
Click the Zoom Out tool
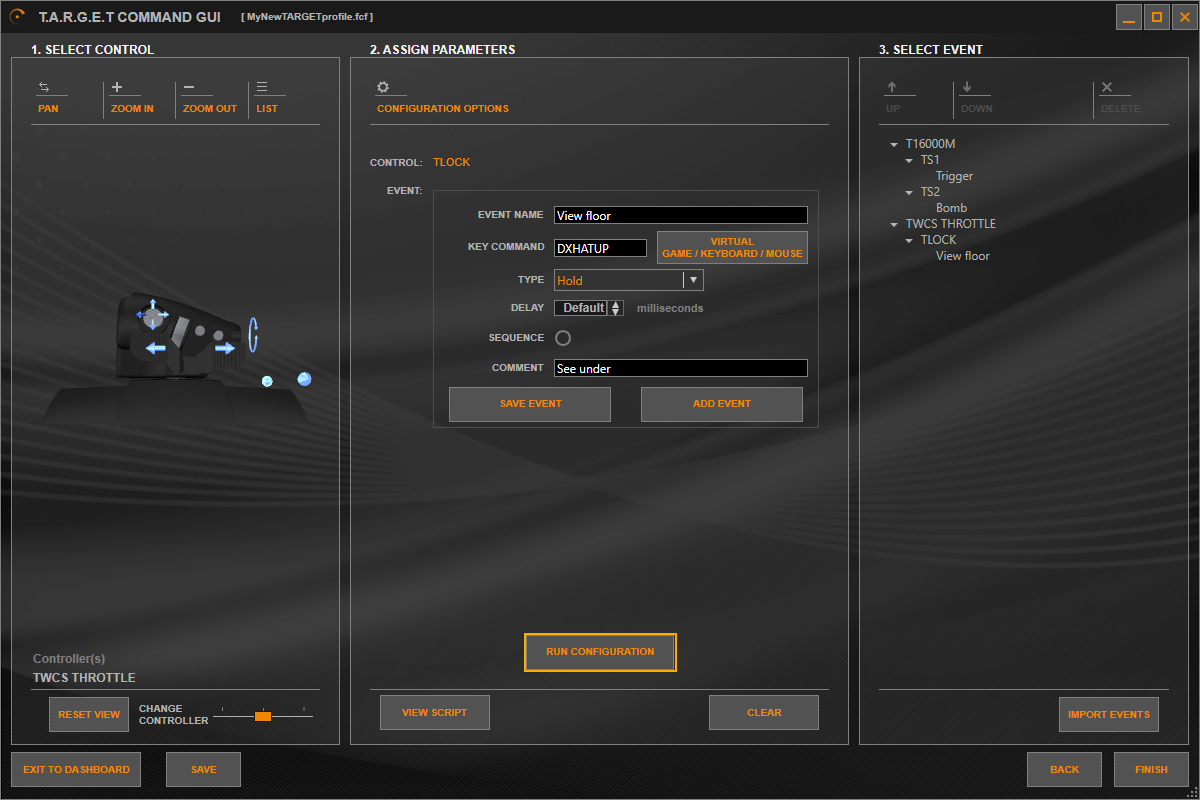coord(210,97)
